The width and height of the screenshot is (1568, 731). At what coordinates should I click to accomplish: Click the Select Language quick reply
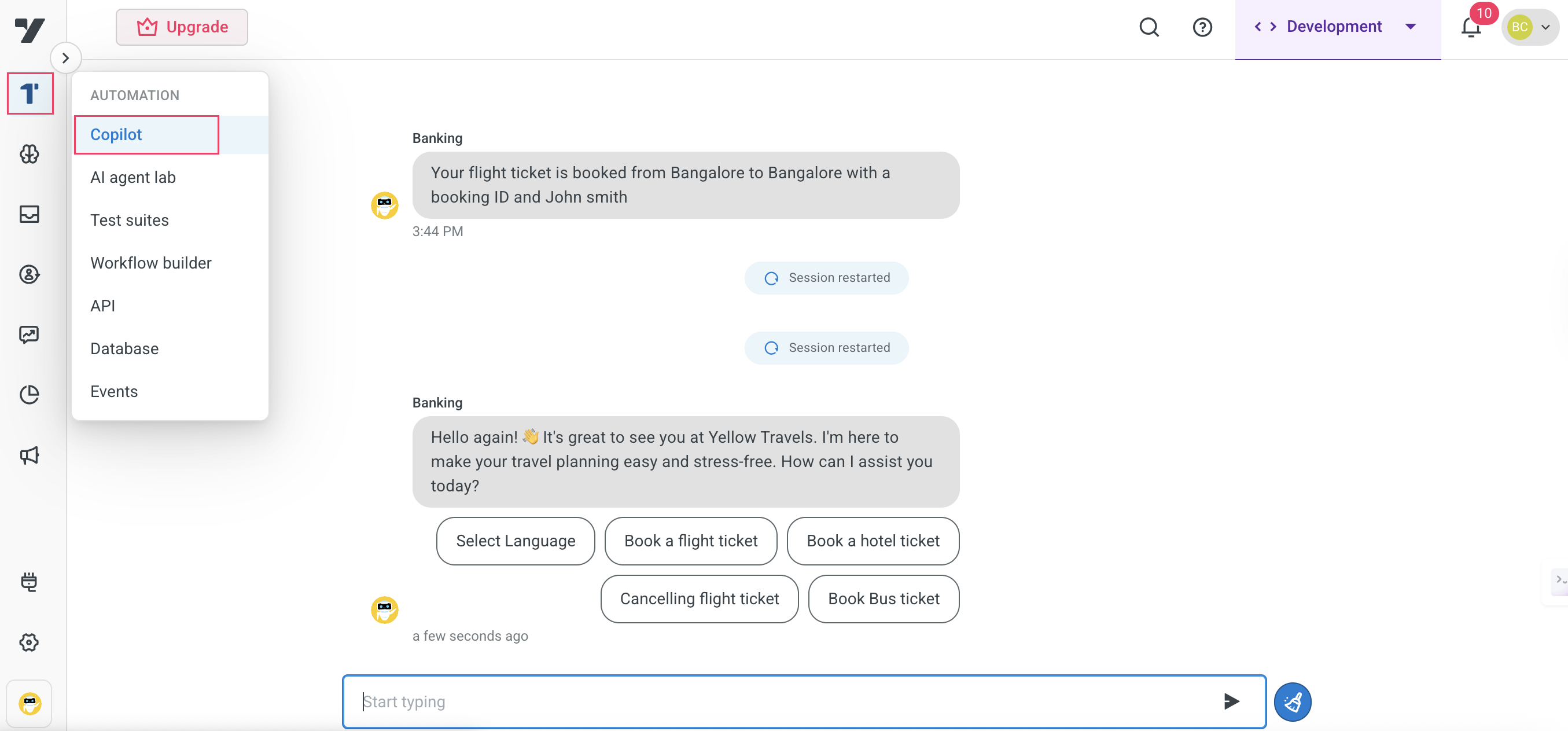pyautogui.click(x=516, y=541)
